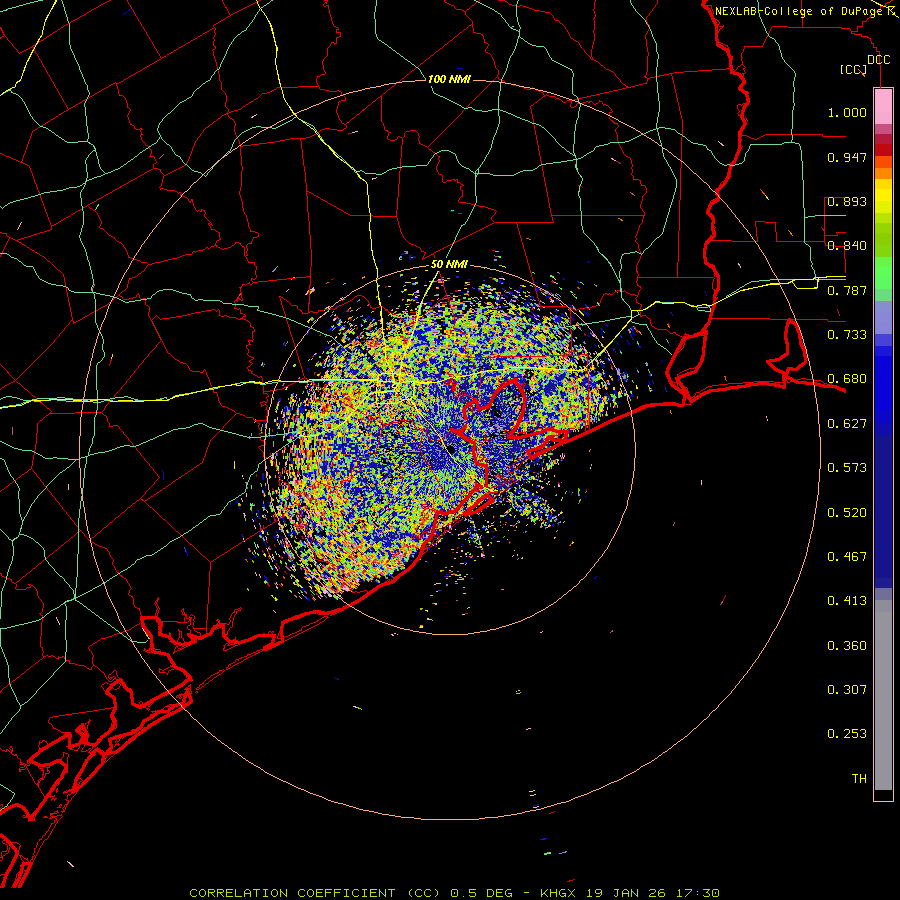This screenshot has width=900, height=900.
Task: Select the 0.307 legend value
Action: [847, 690]
